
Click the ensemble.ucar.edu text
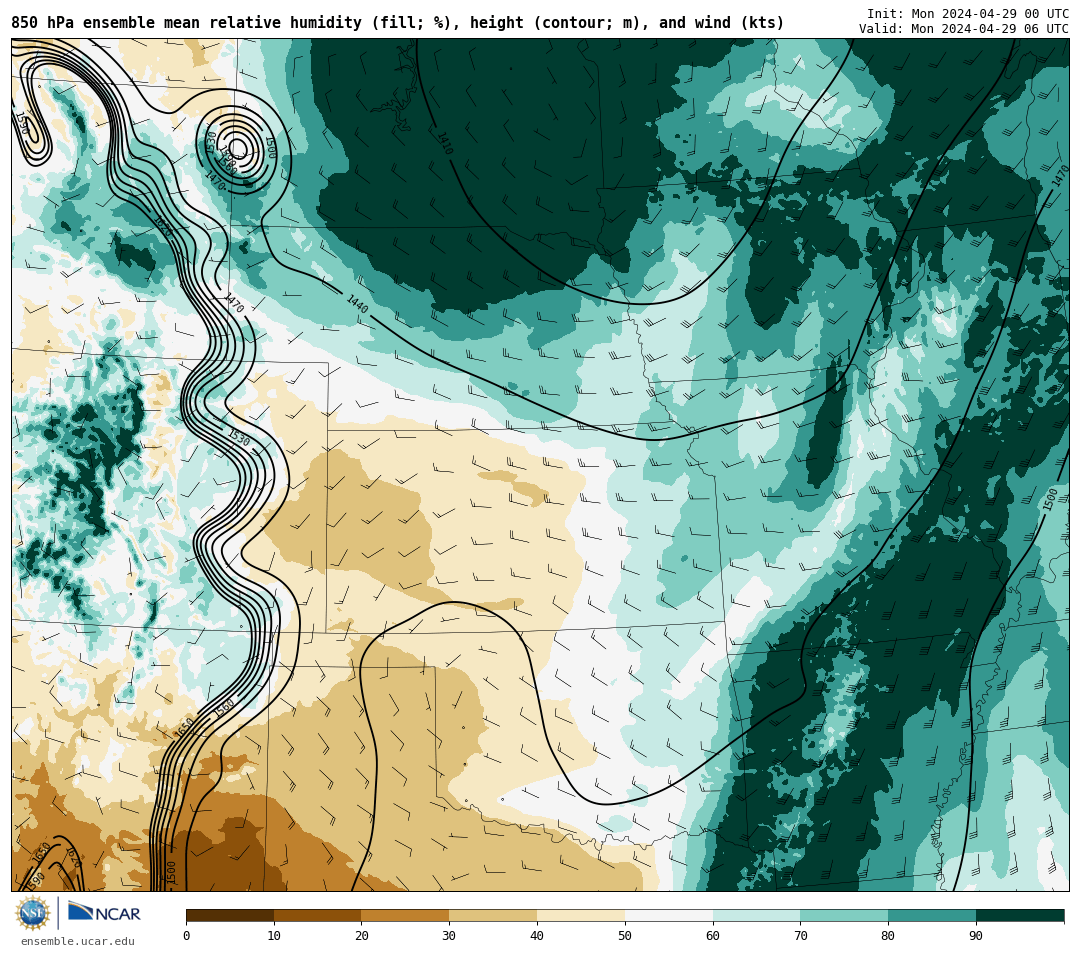78,941
